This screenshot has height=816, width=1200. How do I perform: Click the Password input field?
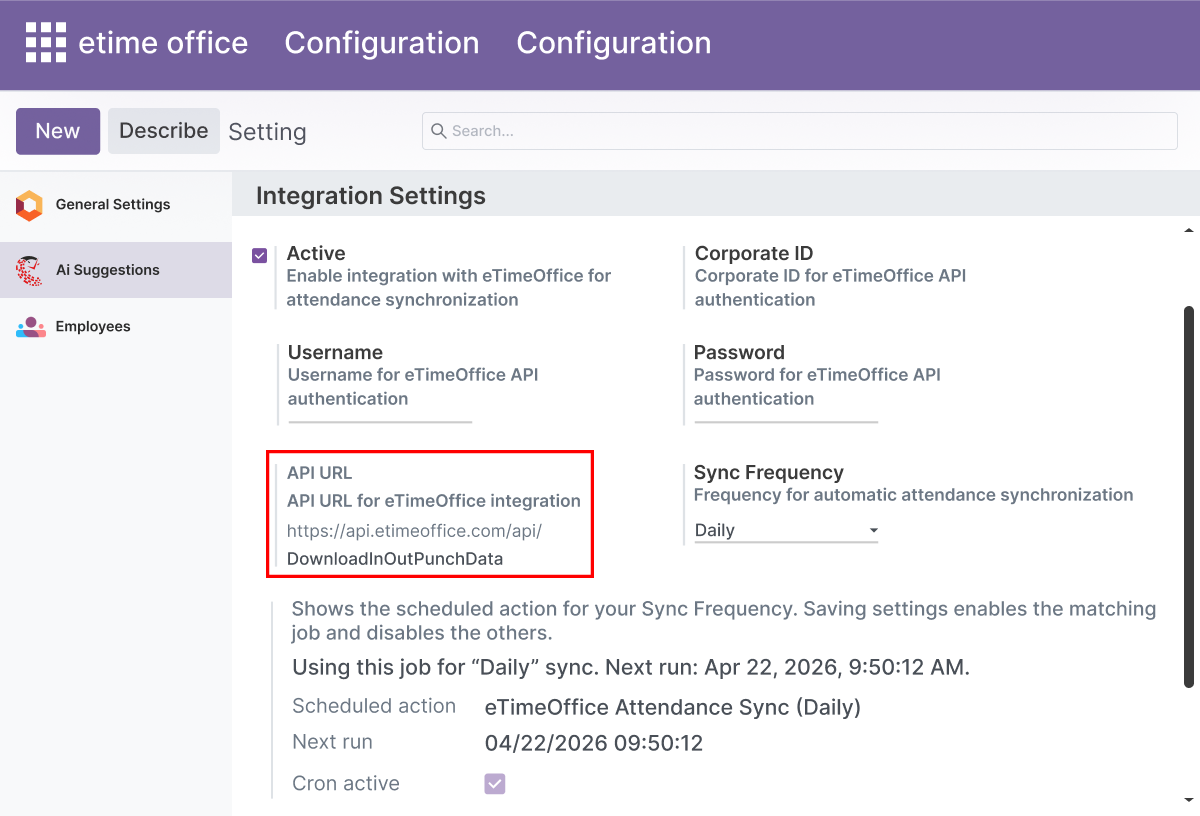(786, 413)
